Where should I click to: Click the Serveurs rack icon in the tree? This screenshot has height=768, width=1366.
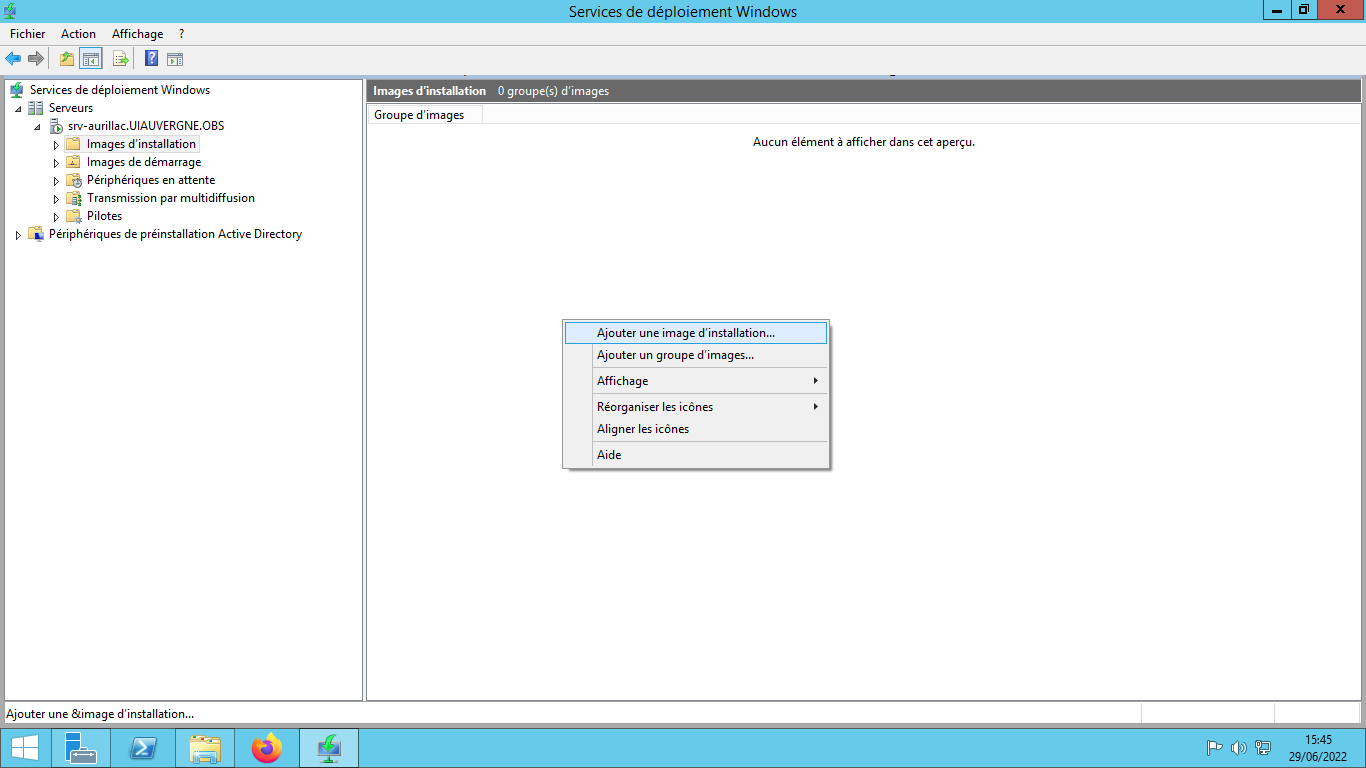[x=36, y=108]
